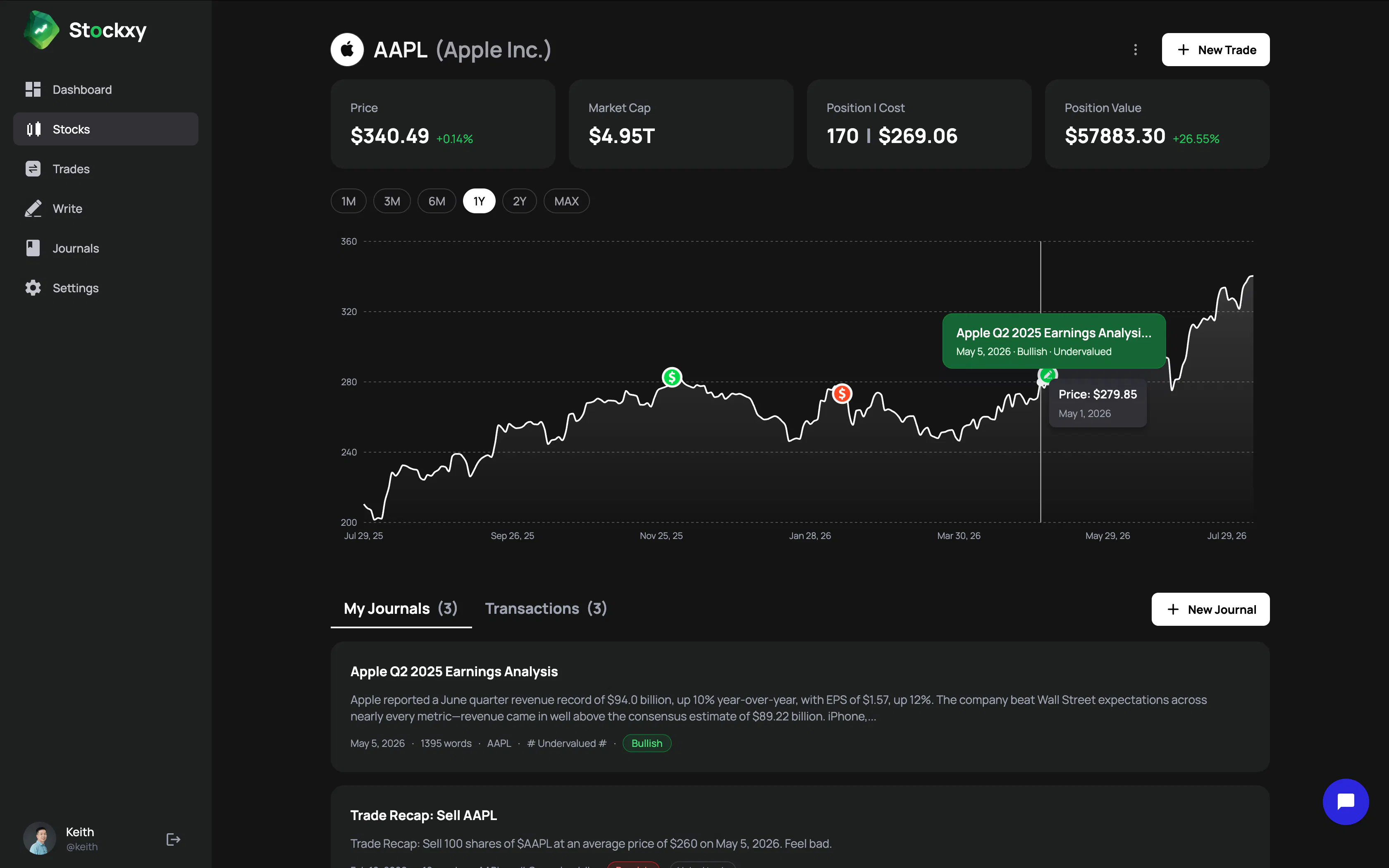
Task: Click the New Trade button
Action: click(x=1216, y=50)
